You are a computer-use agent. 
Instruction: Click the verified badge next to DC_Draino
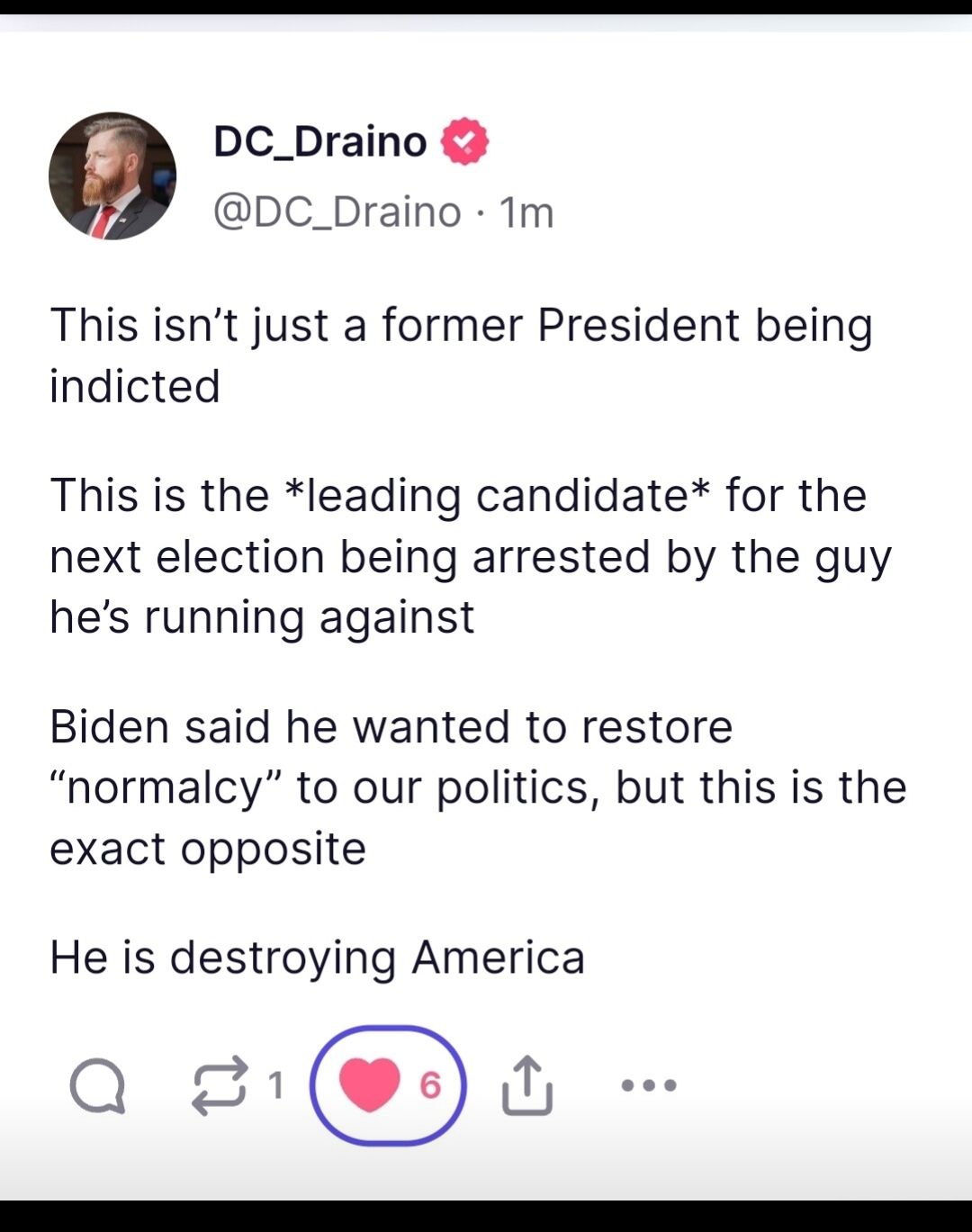click(x=464, y=141)
